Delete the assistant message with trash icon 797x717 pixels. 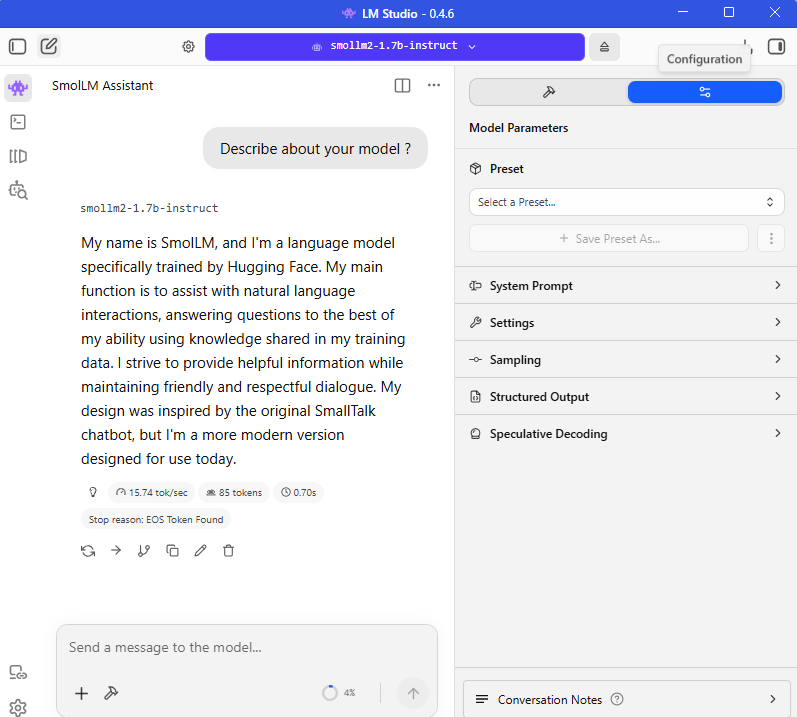click(x=228, y=550)
